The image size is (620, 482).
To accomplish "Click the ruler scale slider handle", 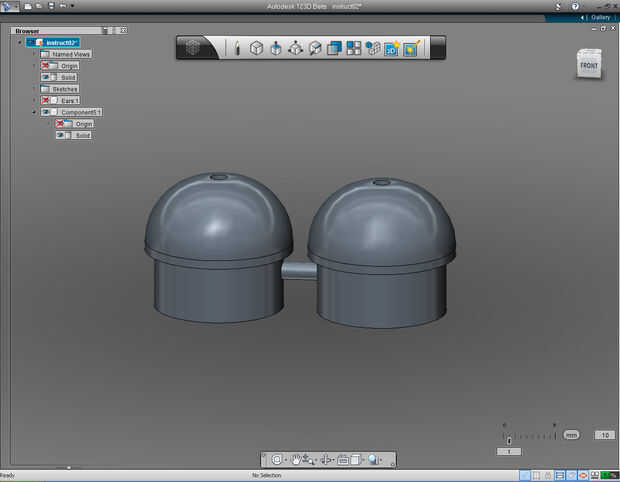I will (509, 439).
